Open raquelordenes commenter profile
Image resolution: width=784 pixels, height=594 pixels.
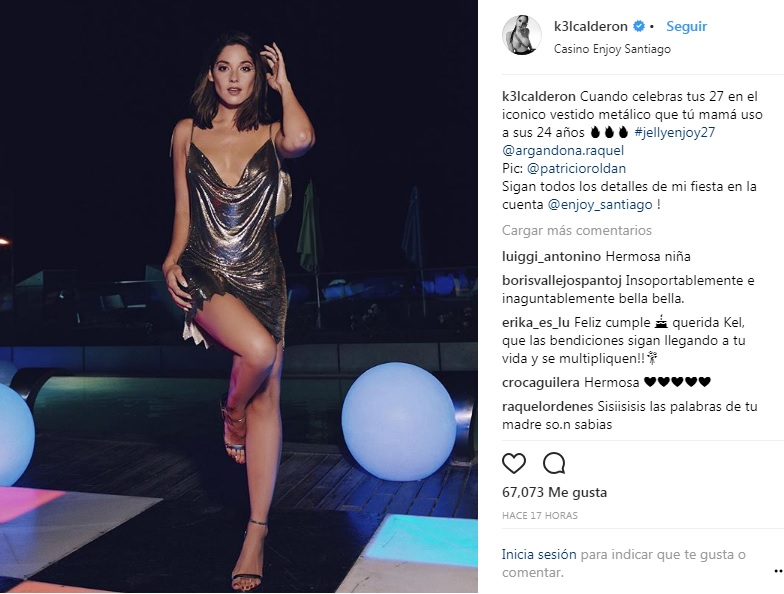click(x=548, y=406)
